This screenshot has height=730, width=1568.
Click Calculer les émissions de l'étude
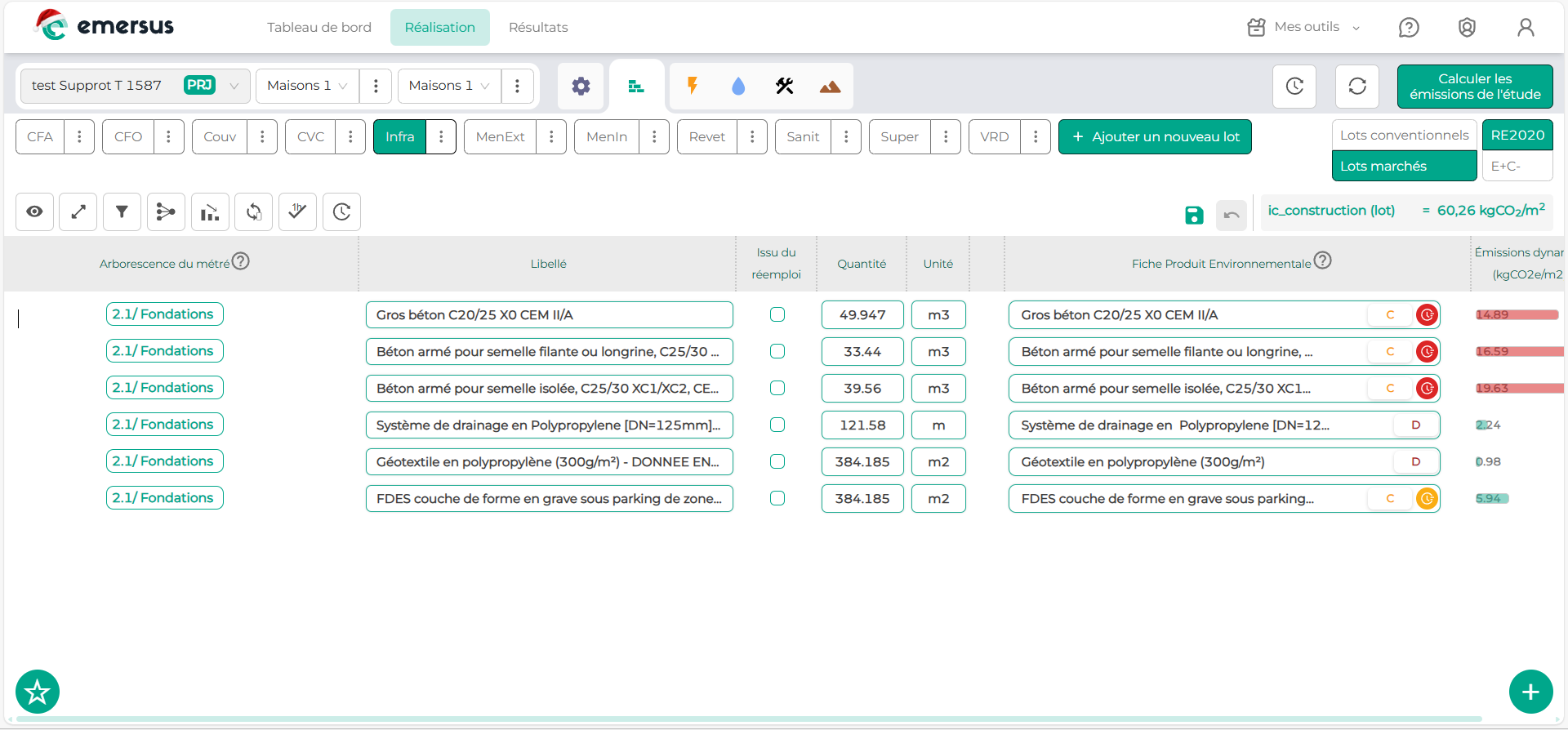coord(1475,87)
